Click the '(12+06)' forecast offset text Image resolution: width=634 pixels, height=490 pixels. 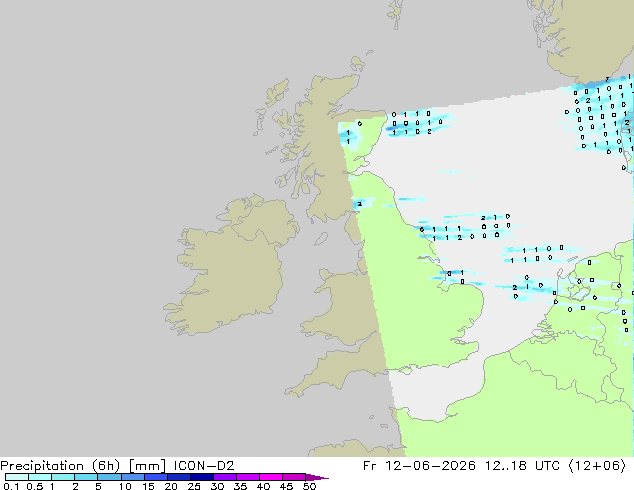tap(597, 466)
